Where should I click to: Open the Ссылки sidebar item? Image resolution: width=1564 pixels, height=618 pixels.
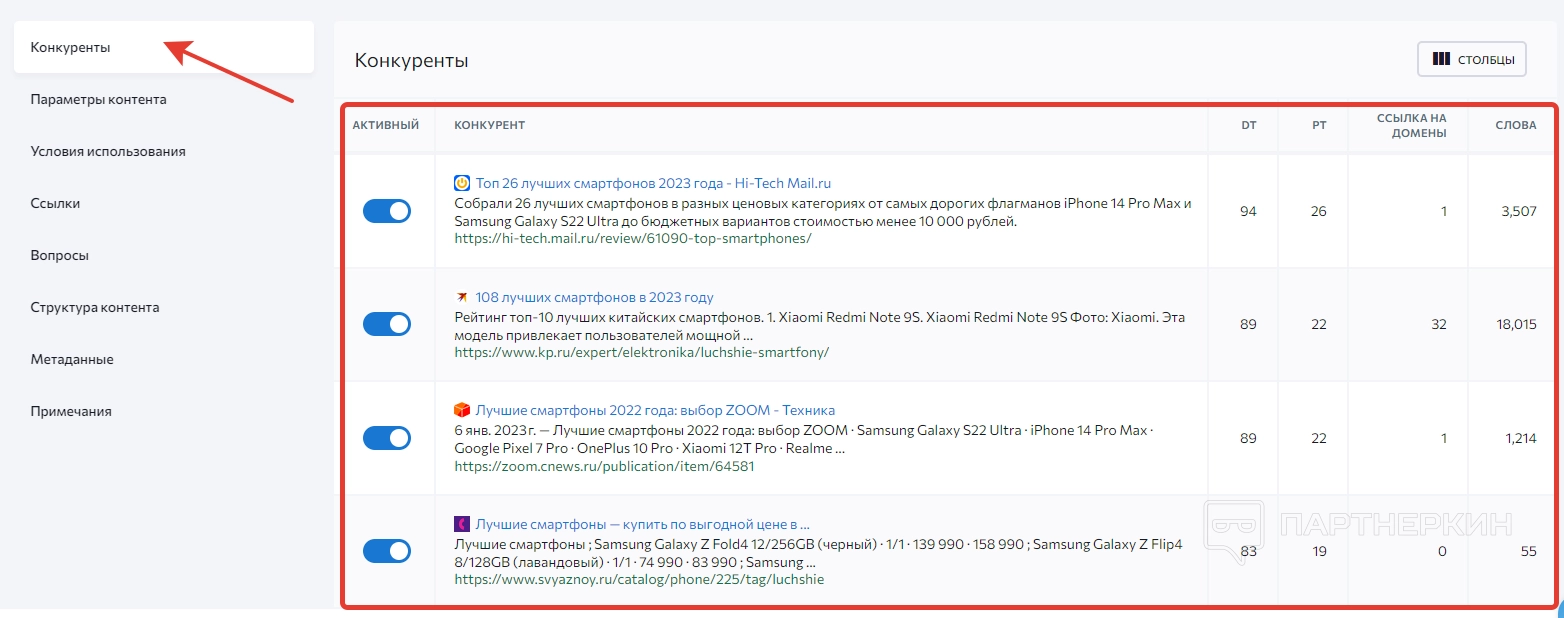55,203
